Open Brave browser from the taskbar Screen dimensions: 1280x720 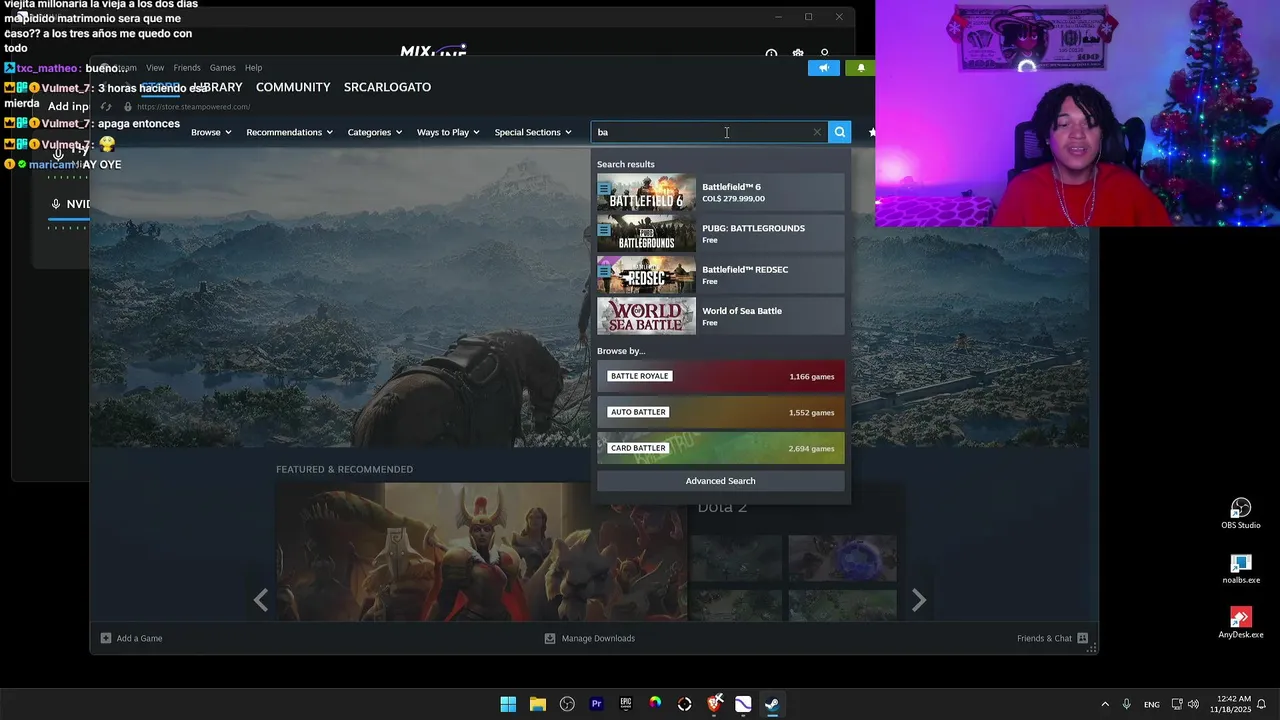[x=714, y=704]
